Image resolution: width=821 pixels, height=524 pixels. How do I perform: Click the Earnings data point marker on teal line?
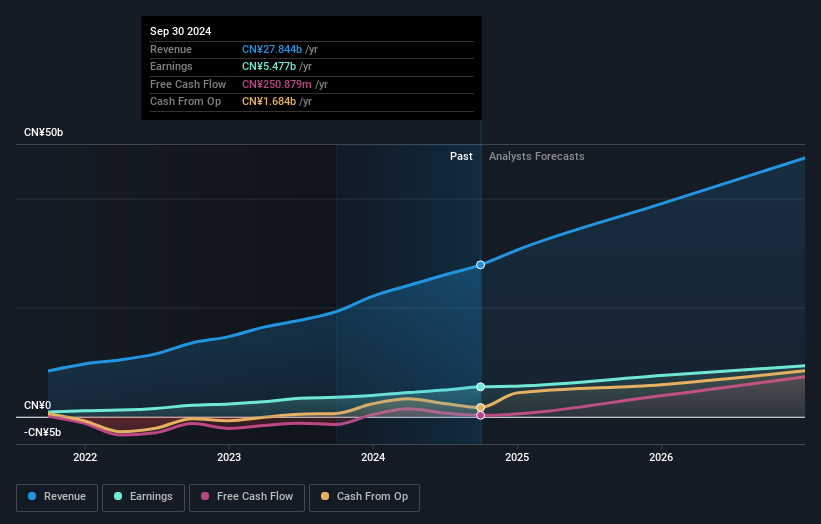[x=480, y=387]
